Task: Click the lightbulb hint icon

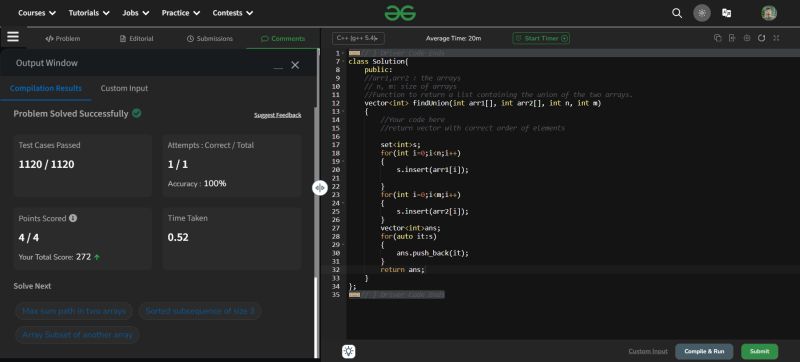Action: [x=348, y=351]
